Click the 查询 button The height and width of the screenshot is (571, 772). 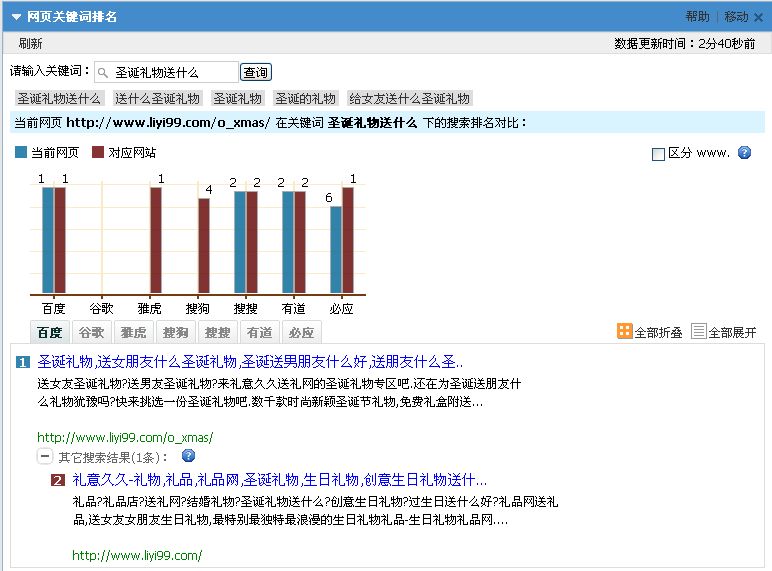pos(256,72)
